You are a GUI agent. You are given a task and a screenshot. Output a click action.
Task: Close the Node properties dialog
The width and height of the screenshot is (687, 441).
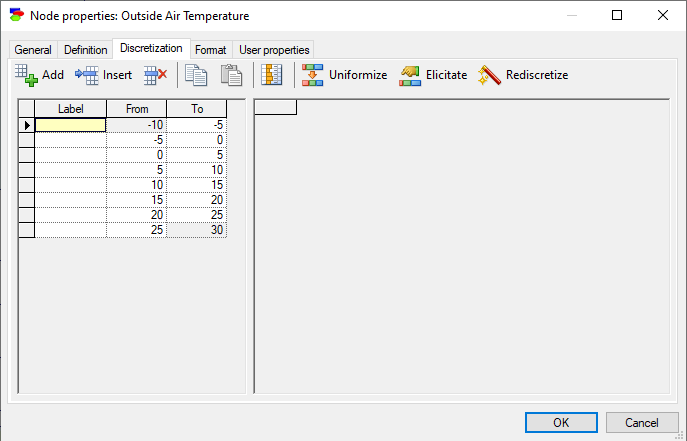point(663,15)
